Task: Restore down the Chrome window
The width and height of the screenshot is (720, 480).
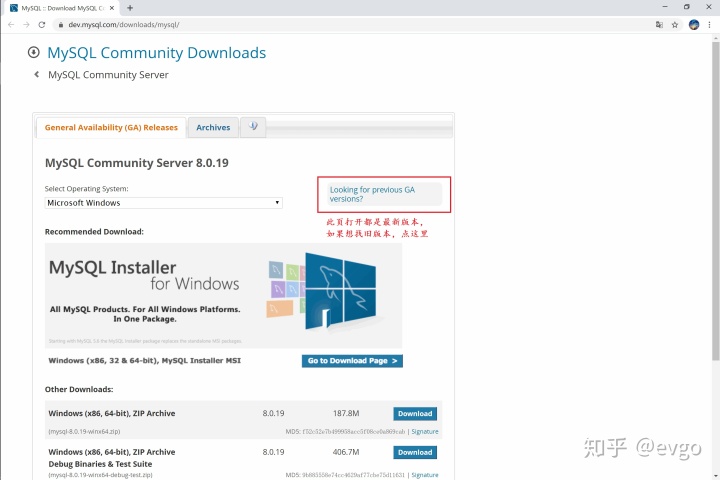Action: [x=686, y=7]
